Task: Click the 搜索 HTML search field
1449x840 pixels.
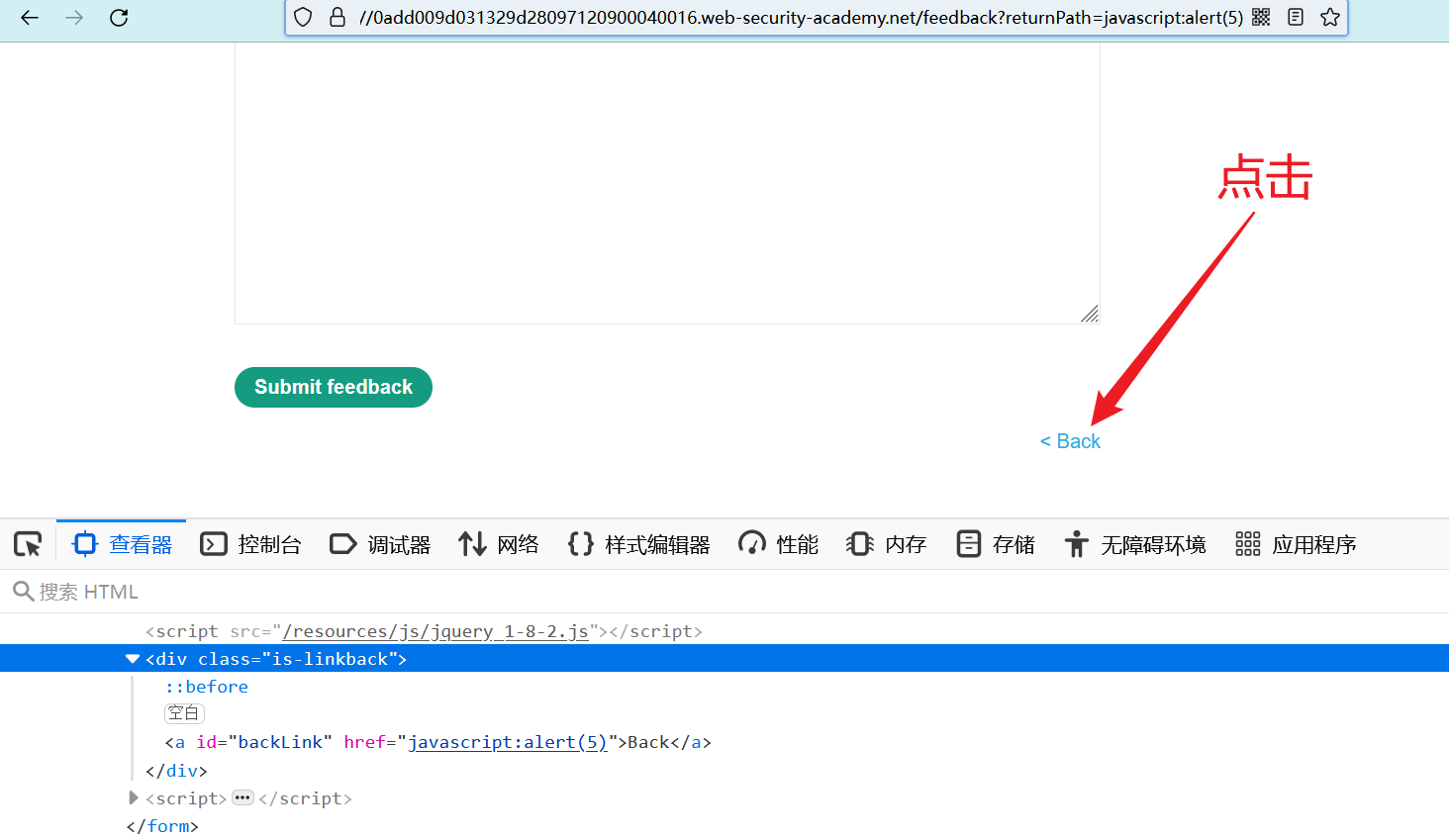Action: click(x=724, y=592)
